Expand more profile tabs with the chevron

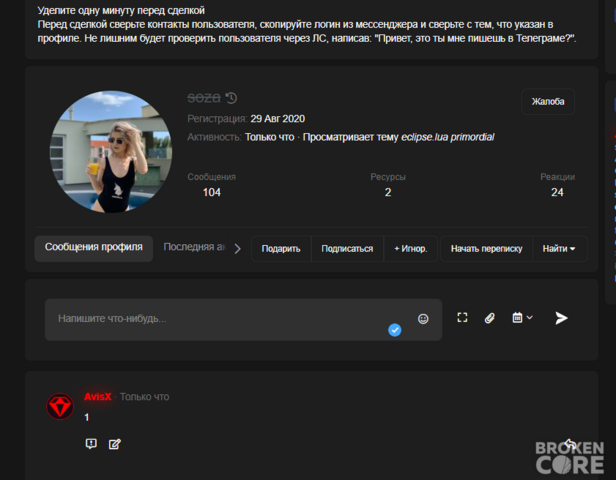[237, 249]
